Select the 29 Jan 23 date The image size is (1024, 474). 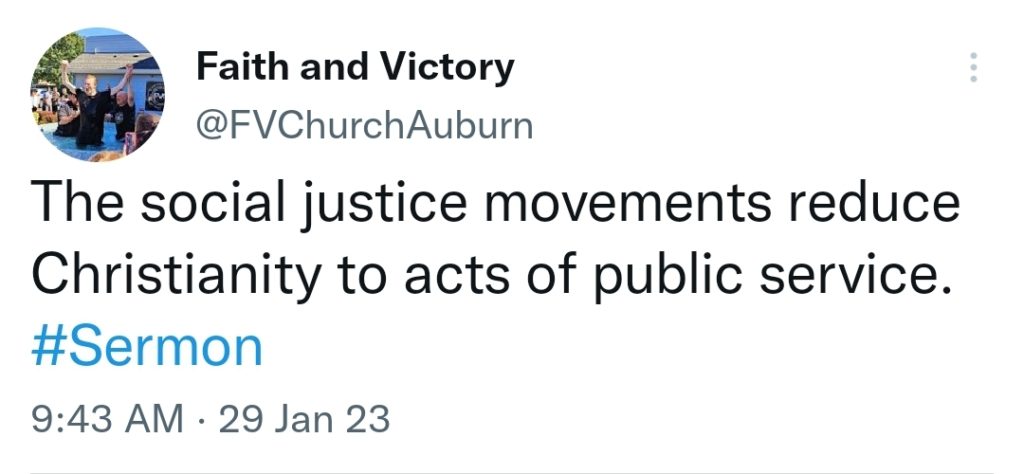[x=304, y=419]
